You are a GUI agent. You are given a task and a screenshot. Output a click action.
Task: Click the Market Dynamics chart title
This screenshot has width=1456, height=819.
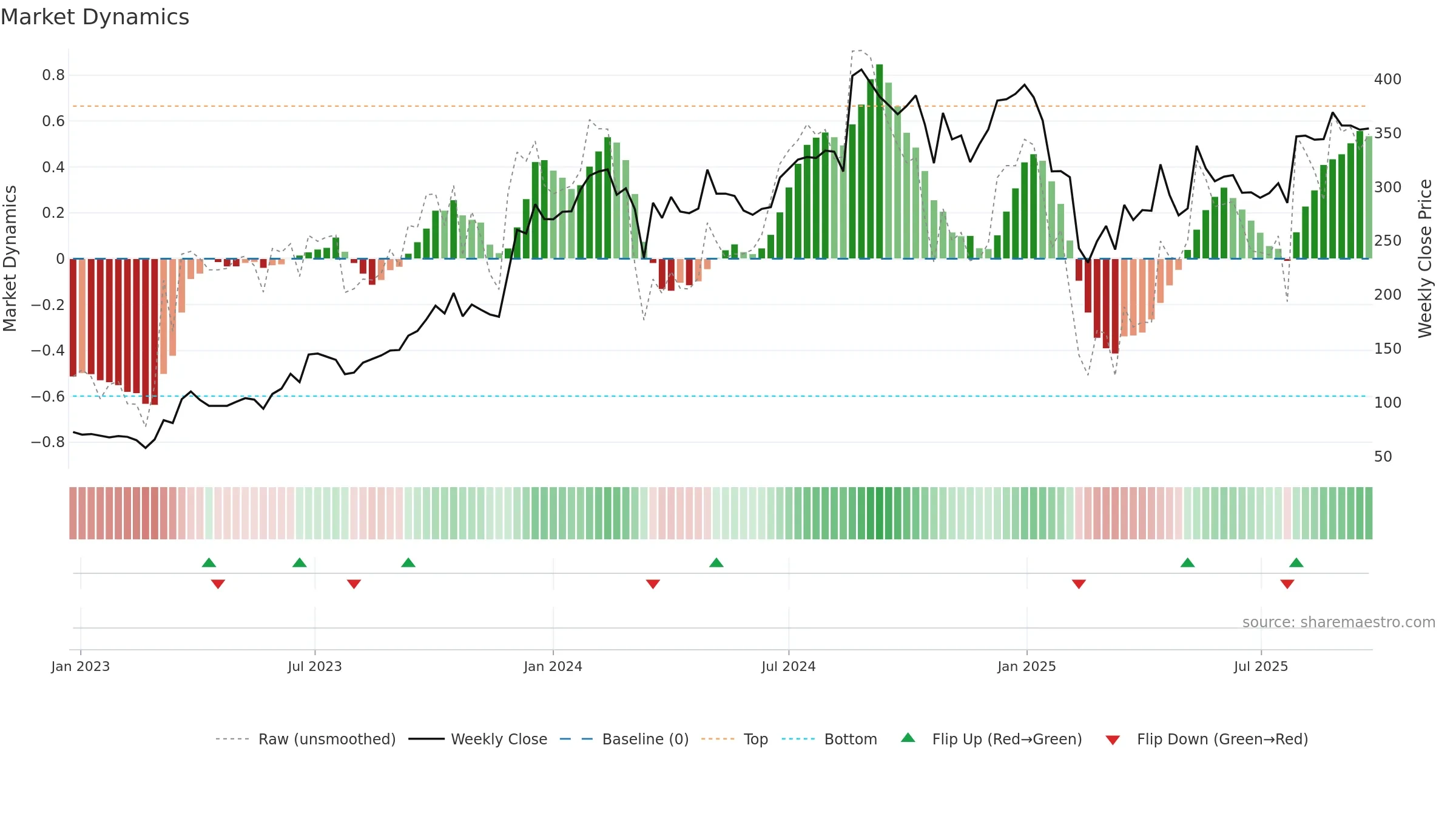95,17
